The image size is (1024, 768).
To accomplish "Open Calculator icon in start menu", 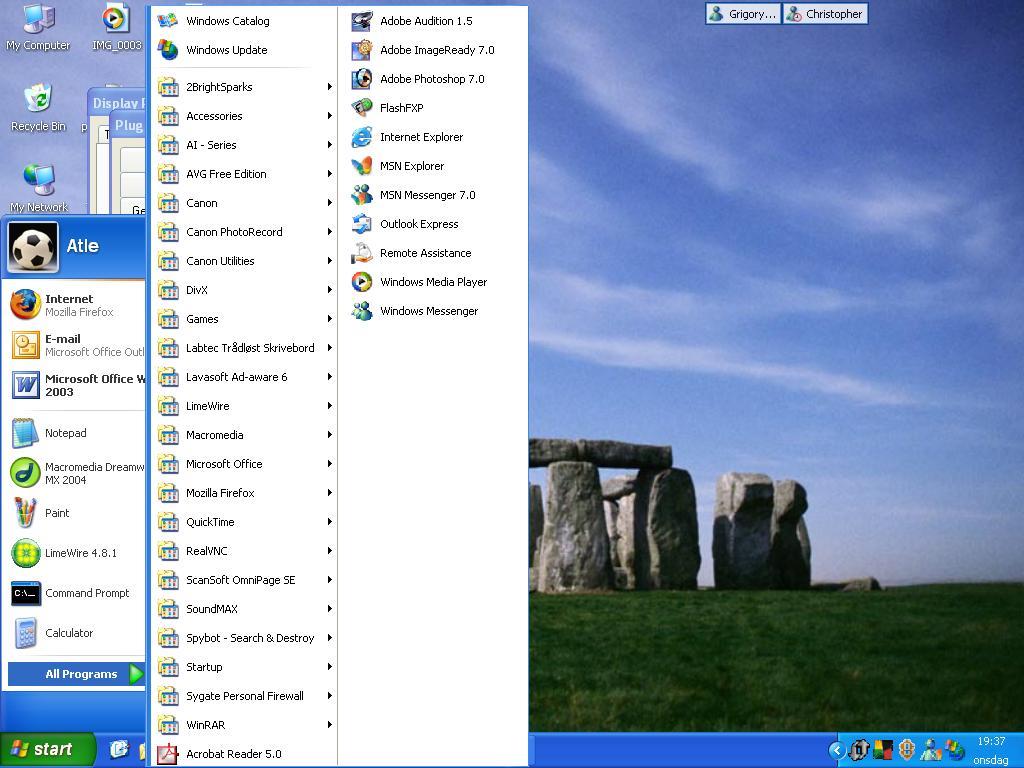I will (25, 633).
